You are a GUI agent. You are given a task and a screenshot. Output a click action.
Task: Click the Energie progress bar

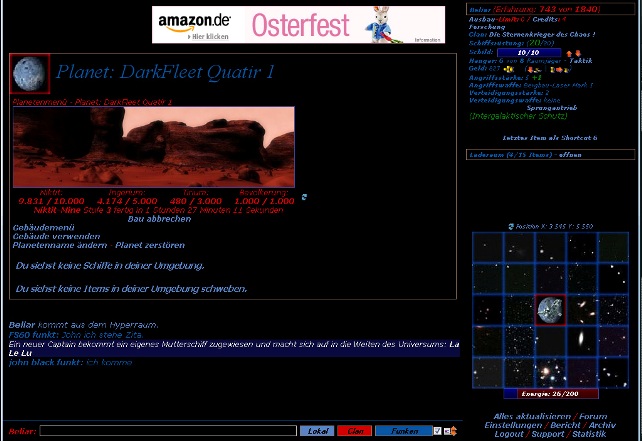pyautogui.click(x=550, y=393)
